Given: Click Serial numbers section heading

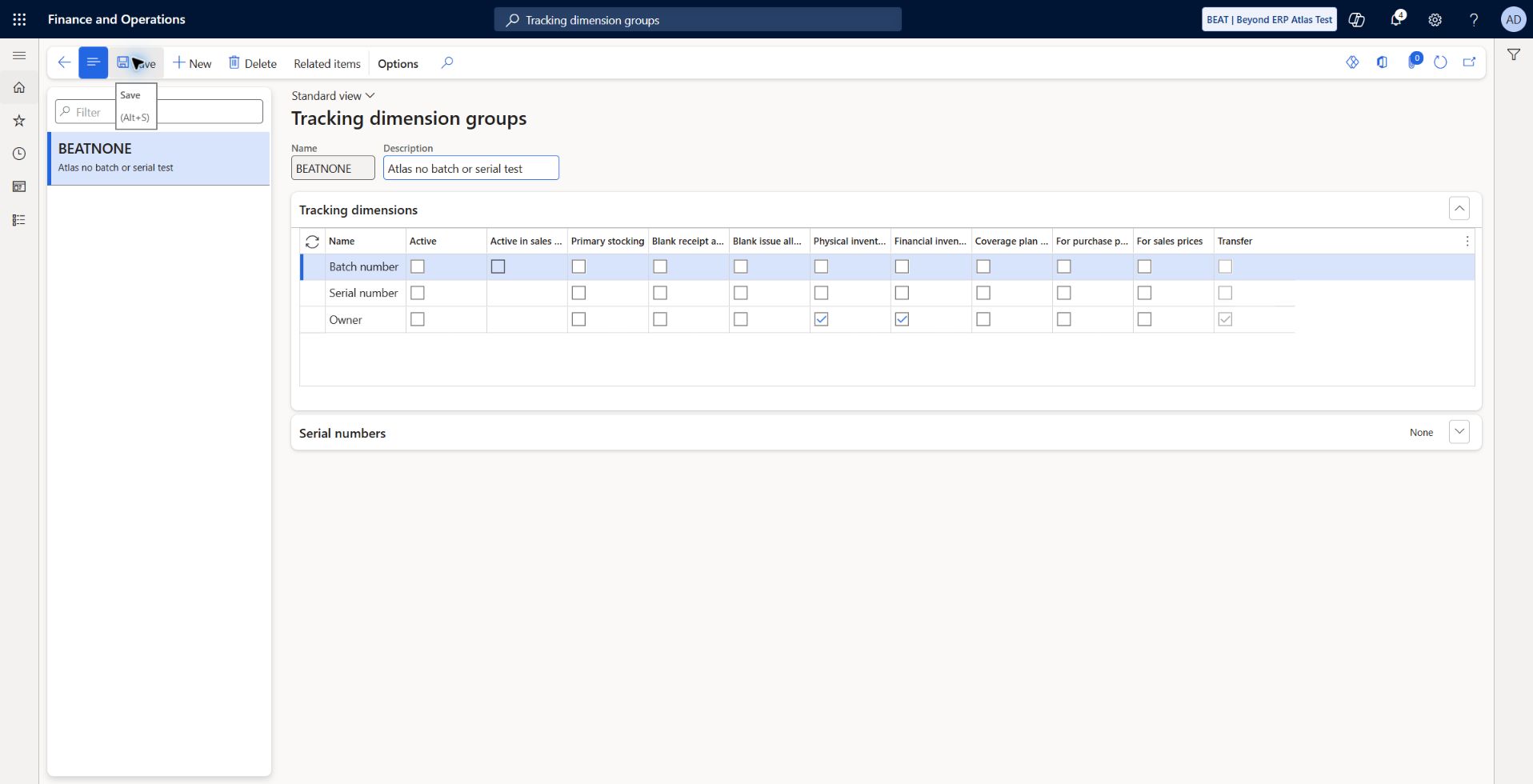Looking at the screenshot, I should (342, 433).
